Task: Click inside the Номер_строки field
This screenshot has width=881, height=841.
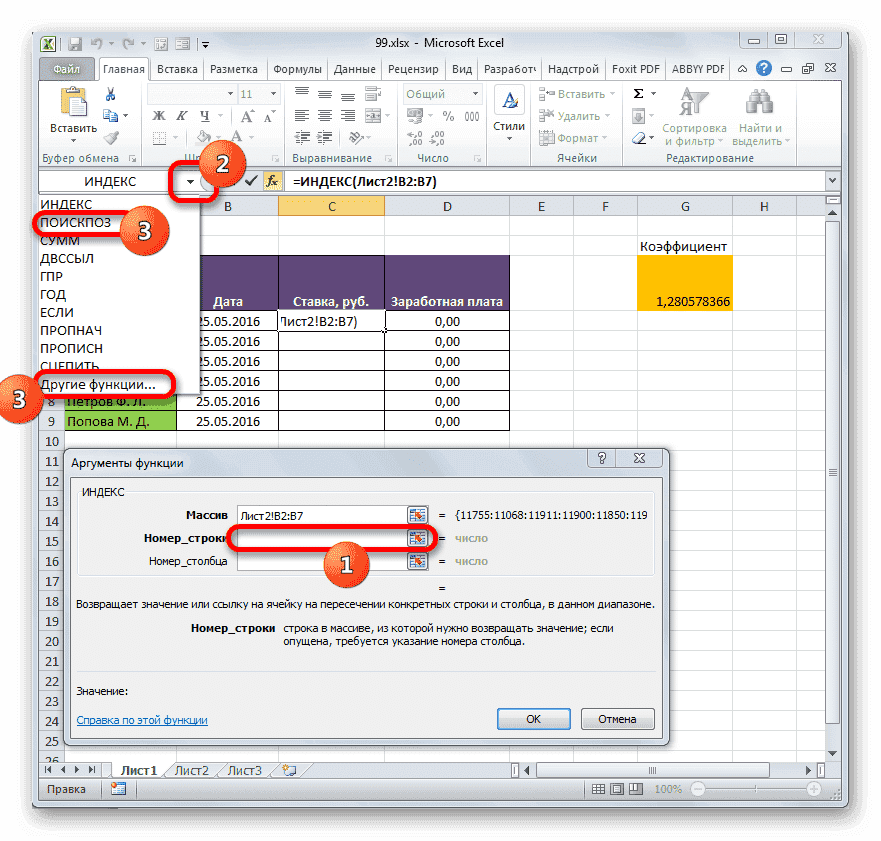Action: tap(320, 538)
